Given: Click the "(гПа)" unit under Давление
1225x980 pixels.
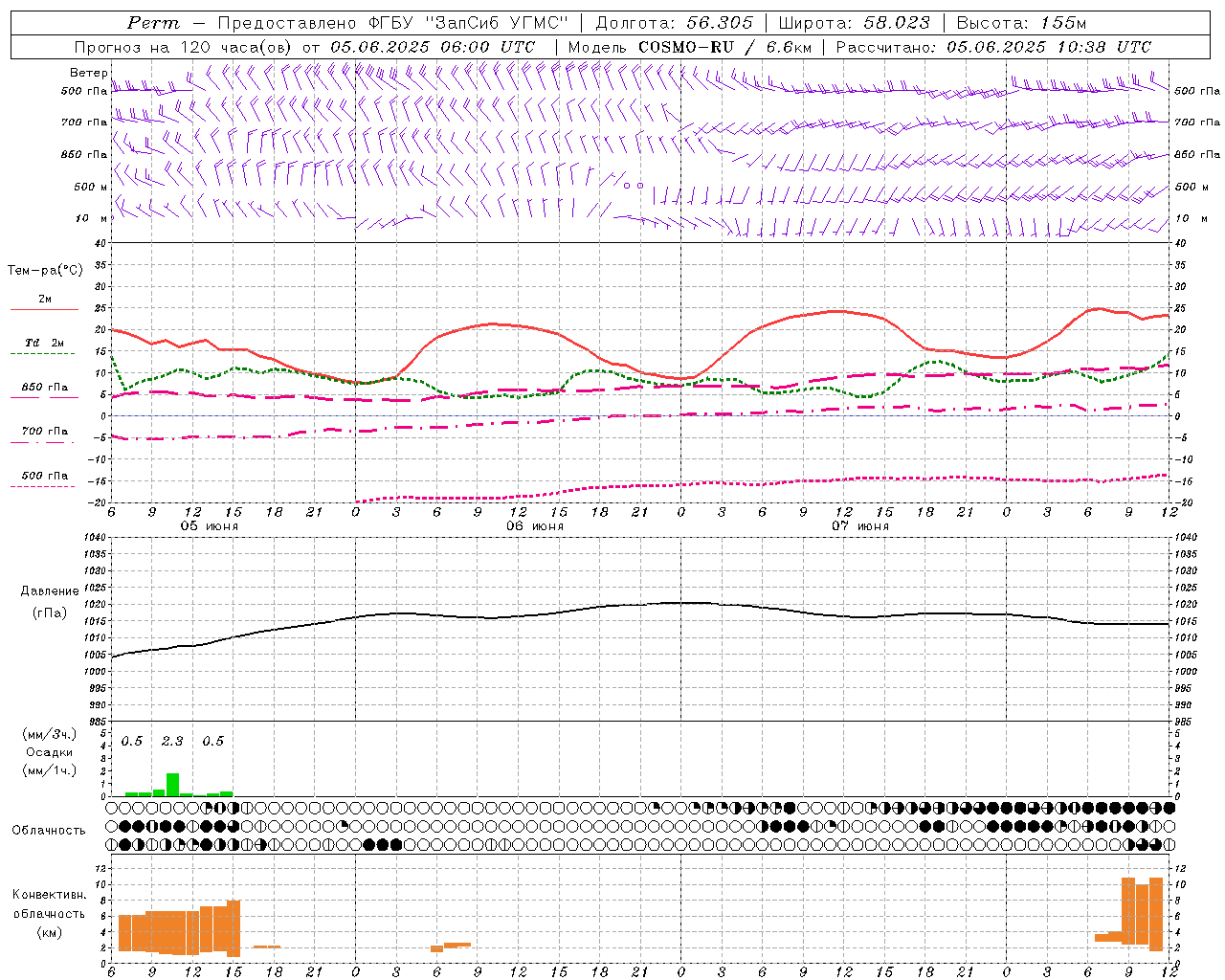Looking at the screenshot, I should click(x=50, y=612).
